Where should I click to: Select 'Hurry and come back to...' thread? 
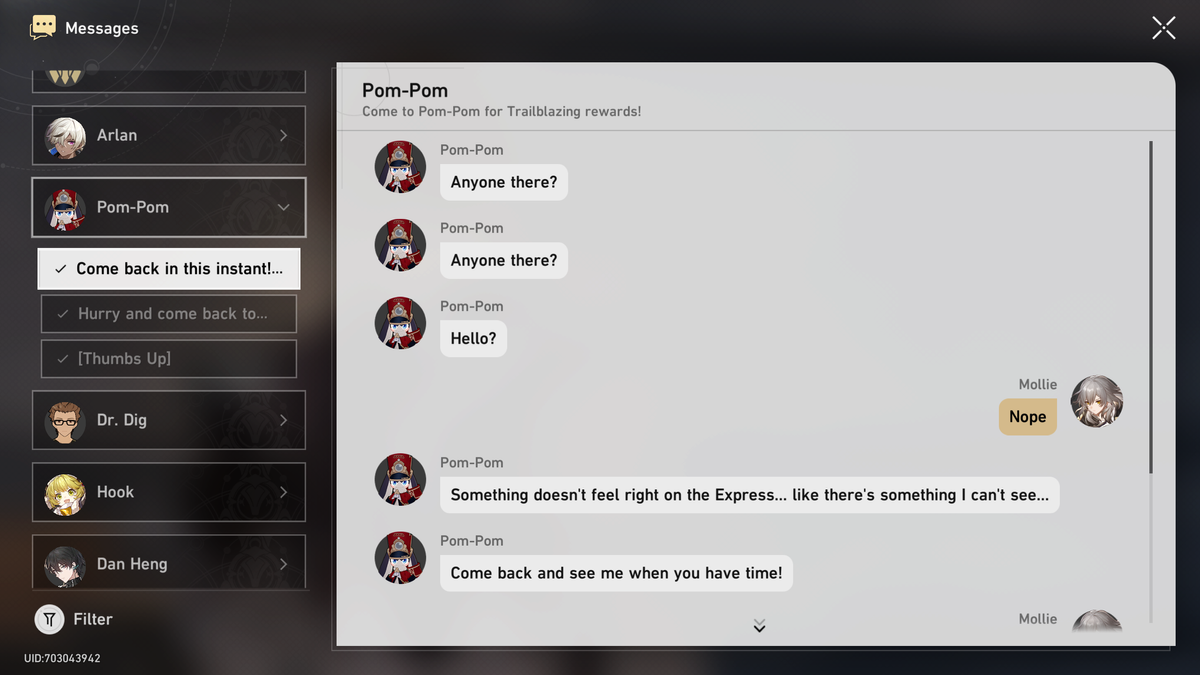pyautogui.click(x=169, y=314)
